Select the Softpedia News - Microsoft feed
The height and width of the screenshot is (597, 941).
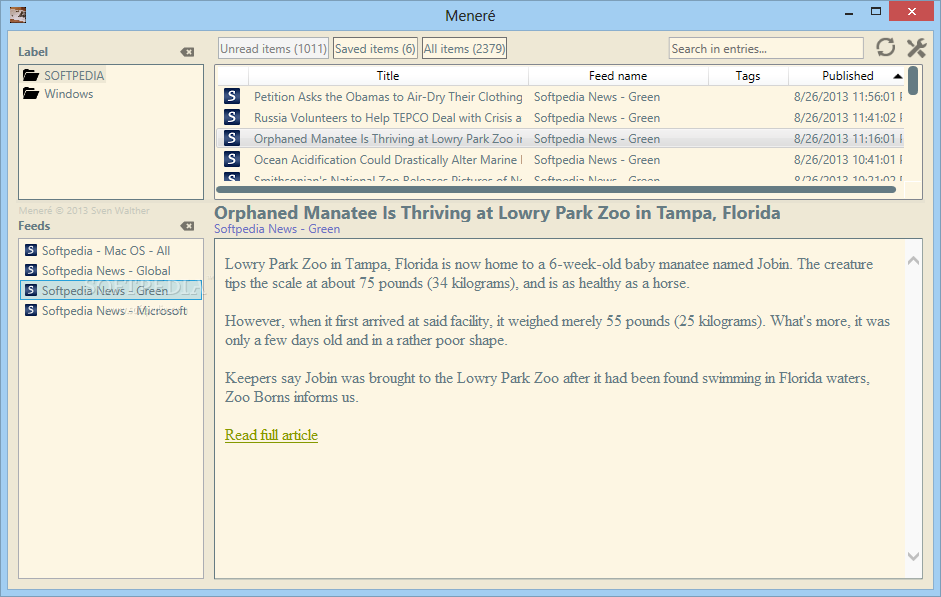coord(115,310)
